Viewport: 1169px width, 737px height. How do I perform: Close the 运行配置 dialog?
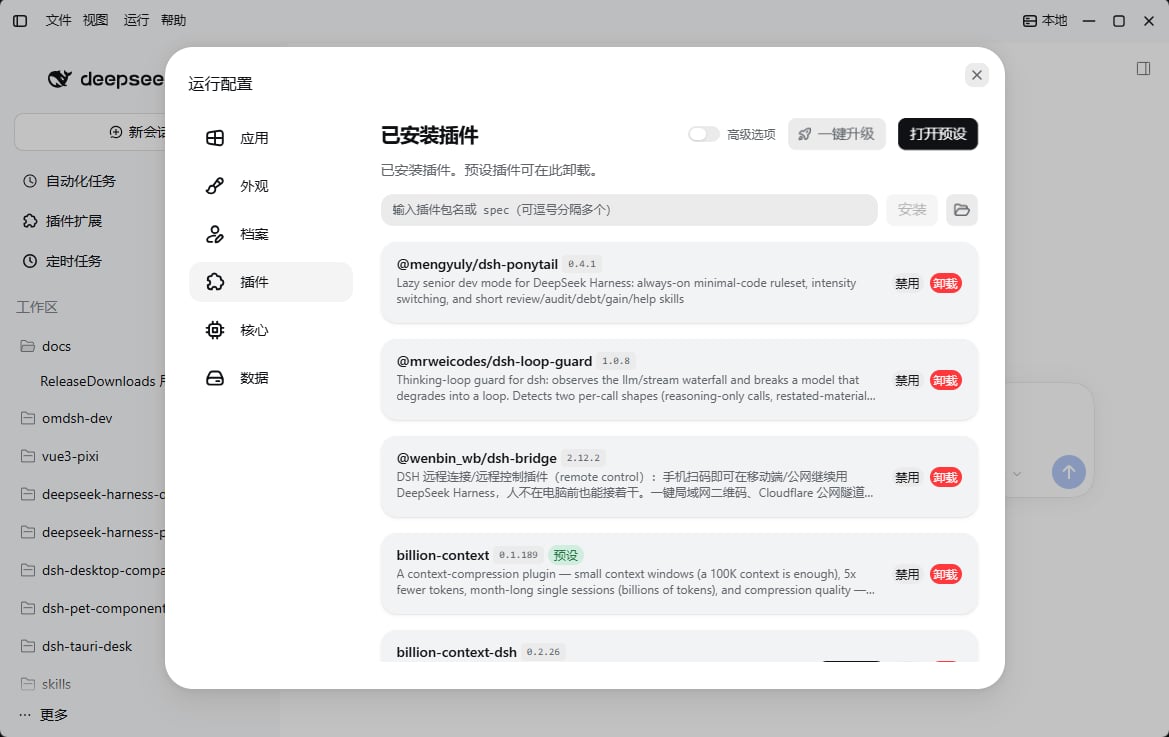click(977, 75)
